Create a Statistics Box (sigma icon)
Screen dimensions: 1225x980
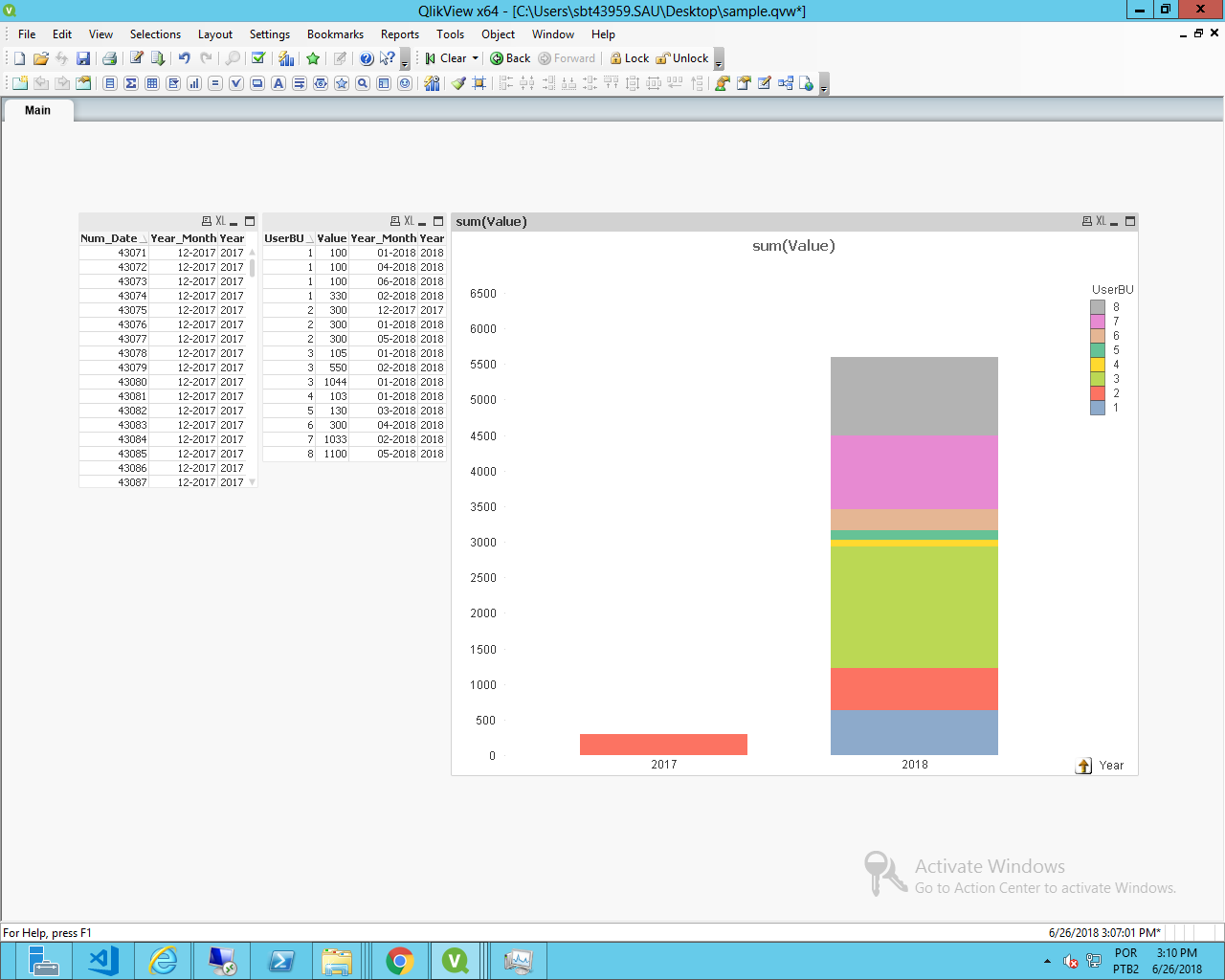pyautogui.click(x=131, y=83)
